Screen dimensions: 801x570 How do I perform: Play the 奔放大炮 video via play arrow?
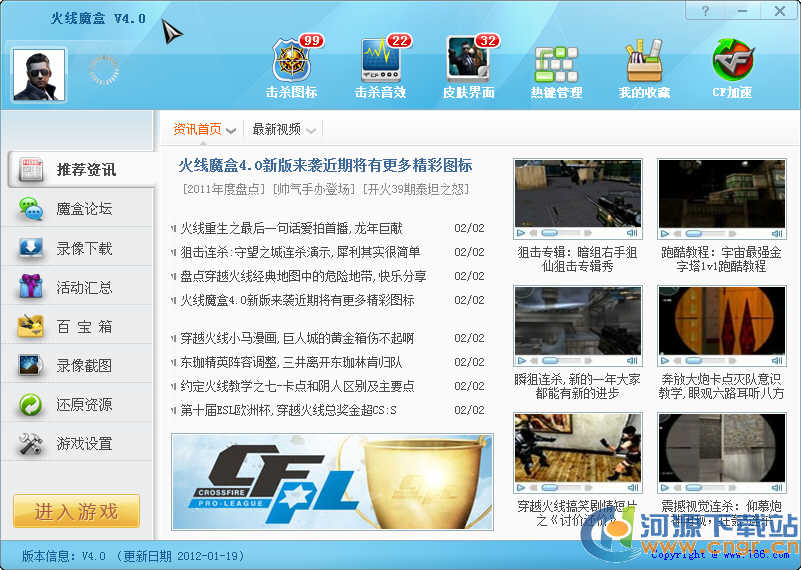coord(666,361)
